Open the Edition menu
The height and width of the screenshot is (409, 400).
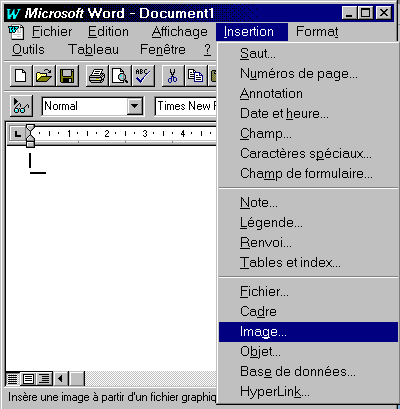(x=108, y=32)
